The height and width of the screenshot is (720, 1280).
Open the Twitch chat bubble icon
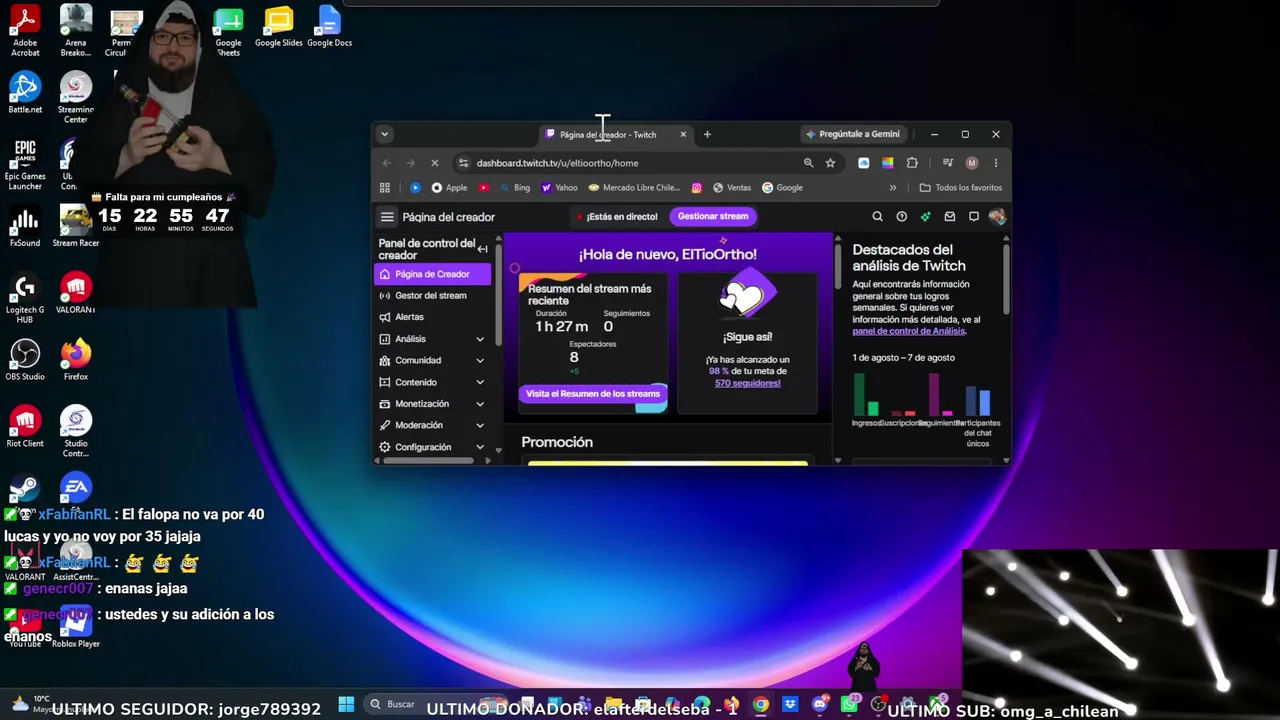coord(973,217)
